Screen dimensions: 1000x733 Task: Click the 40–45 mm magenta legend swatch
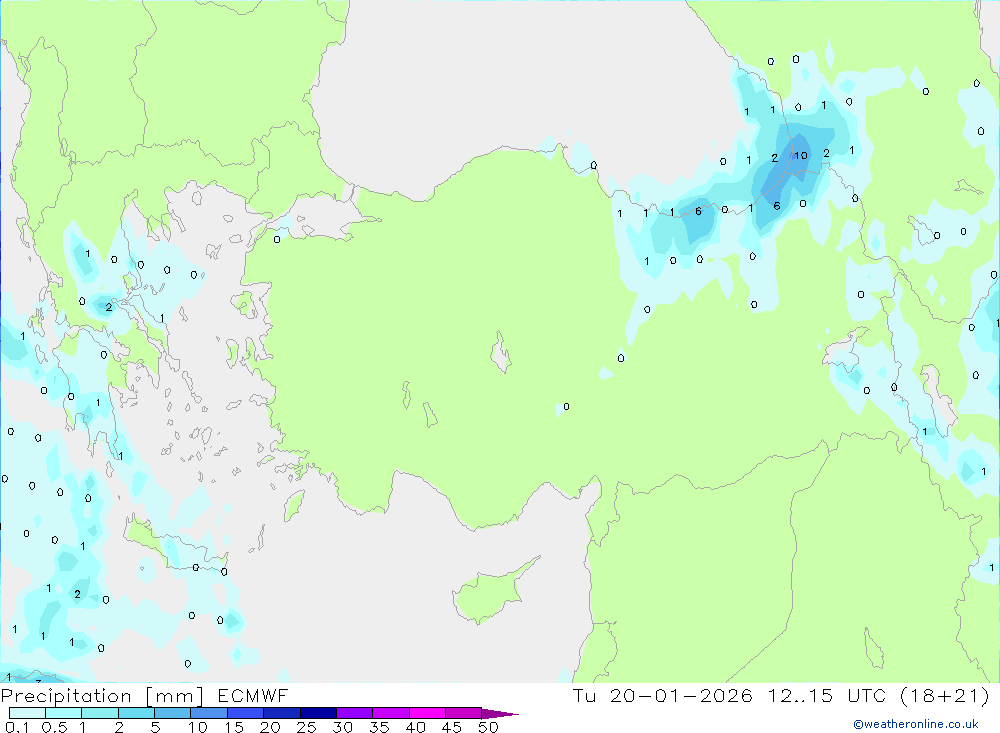point(427,713)
